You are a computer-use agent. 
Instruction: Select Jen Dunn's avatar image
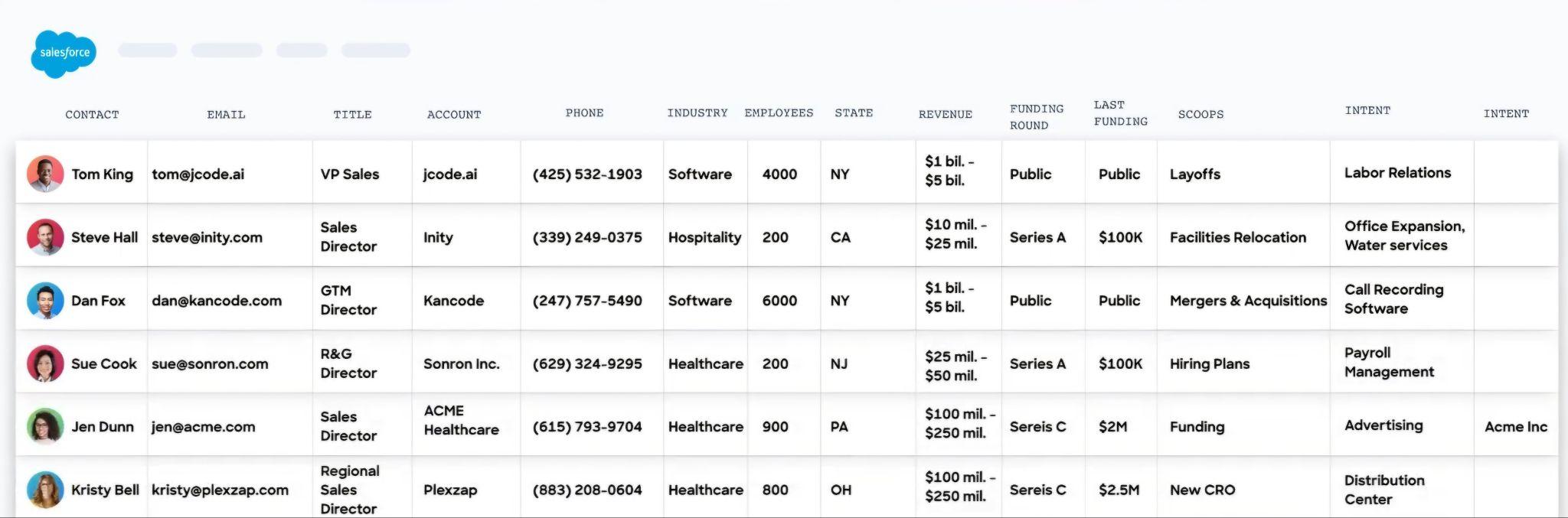(45, 427)
